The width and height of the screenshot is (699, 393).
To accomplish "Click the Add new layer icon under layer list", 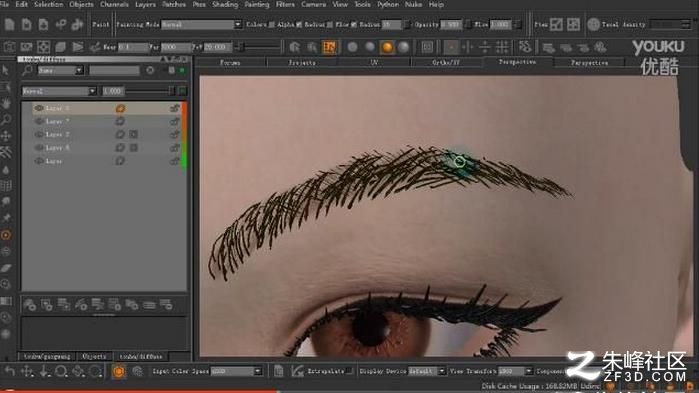I will tap(29, 305).
